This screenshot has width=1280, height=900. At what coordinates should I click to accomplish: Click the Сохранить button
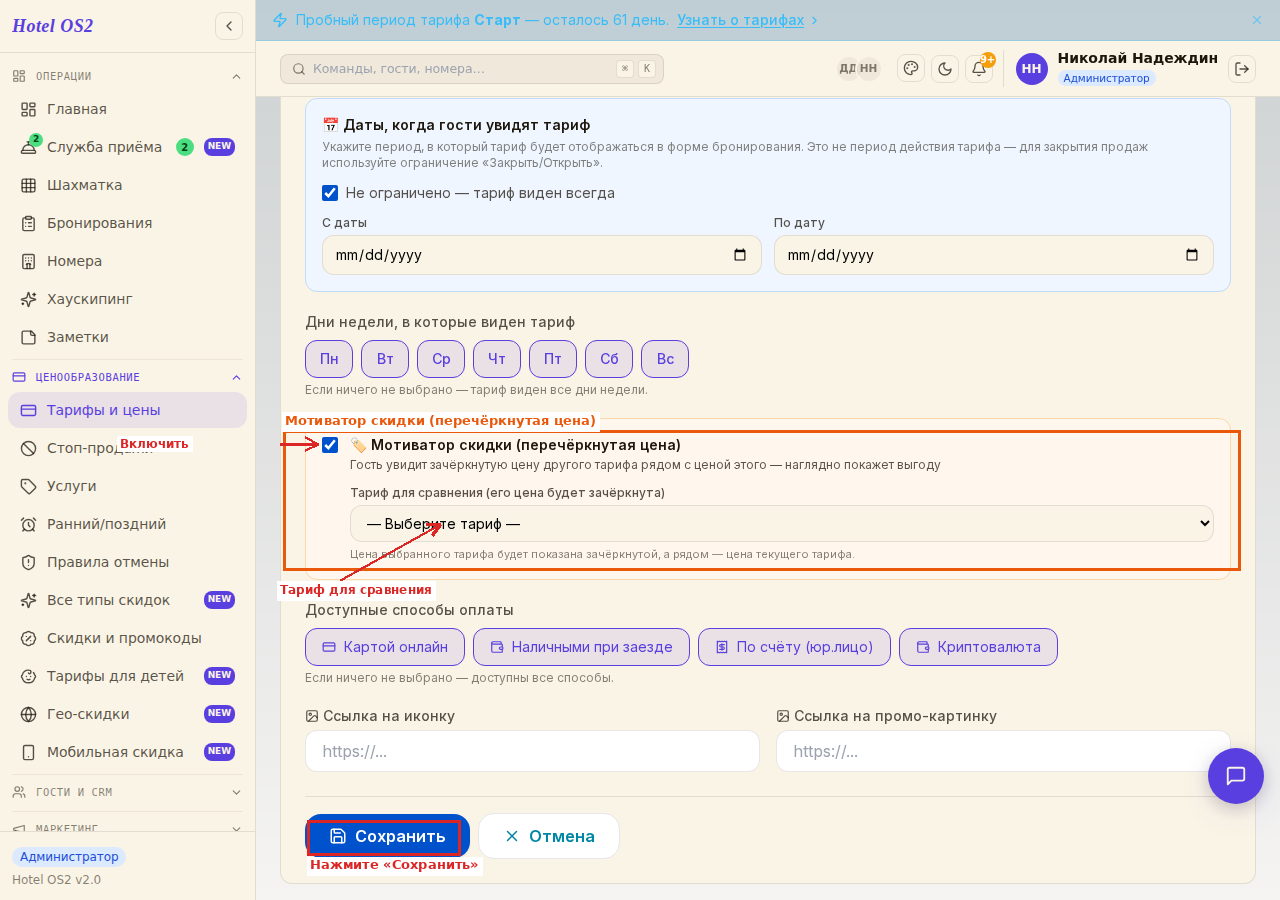[x=387, y=836]
